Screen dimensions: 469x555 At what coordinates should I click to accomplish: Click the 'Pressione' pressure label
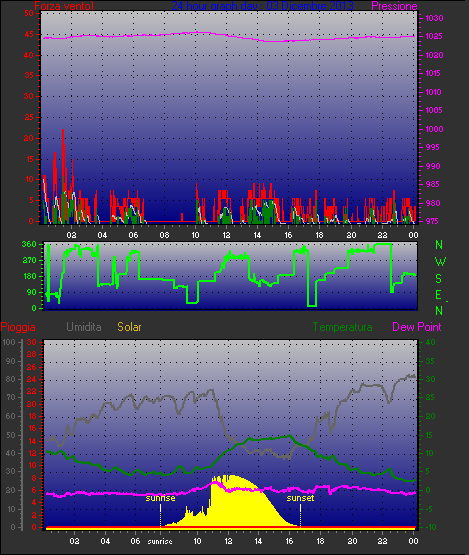[394, 6]
